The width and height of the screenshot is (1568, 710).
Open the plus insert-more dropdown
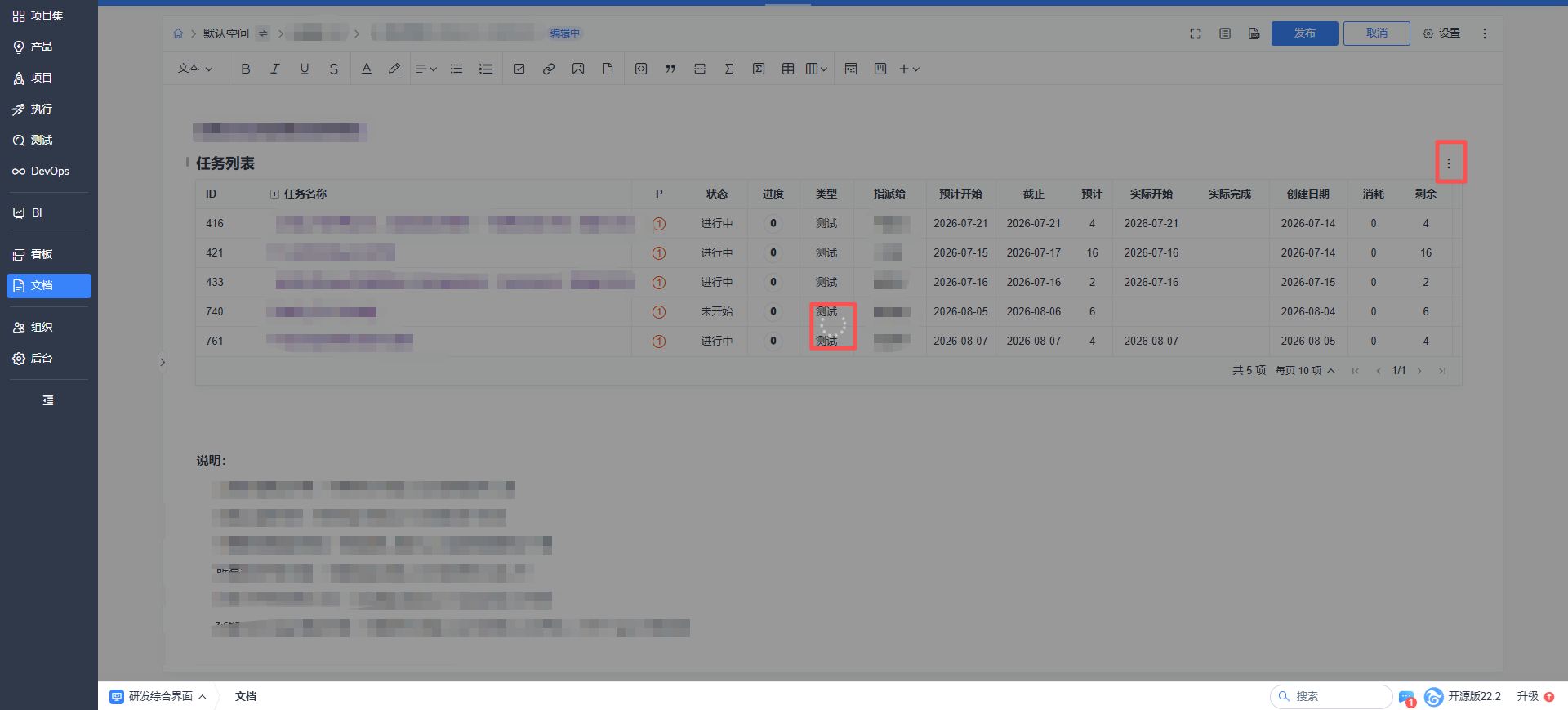909,69
